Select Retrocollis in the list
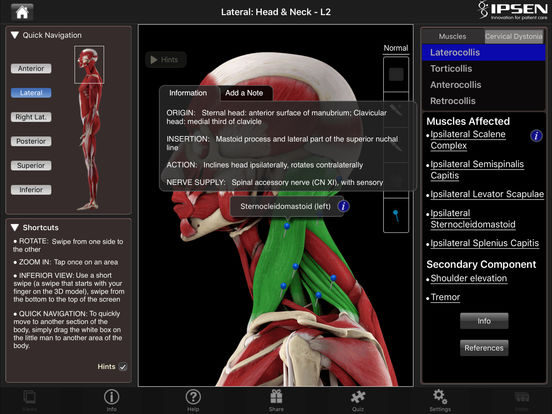The width and height of the screenshot is (552, 414). coord(484,101)
